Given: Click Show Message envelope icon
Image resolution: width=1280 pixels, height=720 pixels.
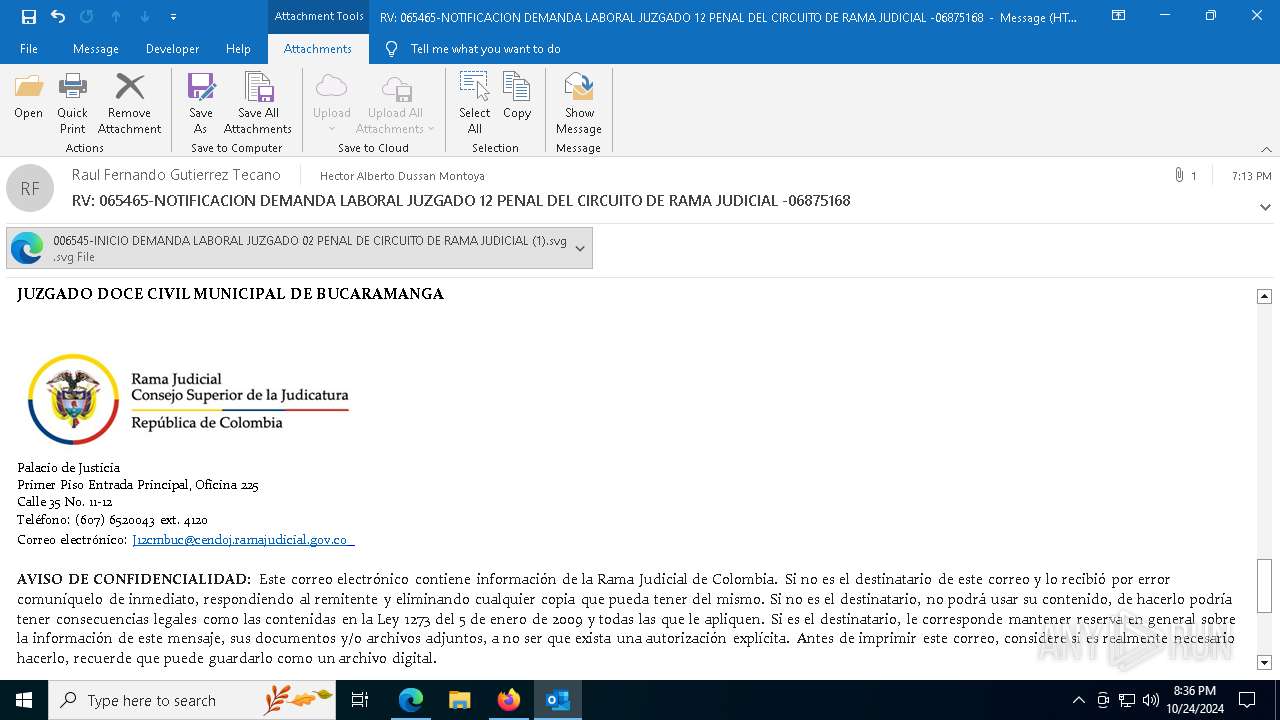Looking at the screenshot, I should pyautogui.click(x=578, y=103).
